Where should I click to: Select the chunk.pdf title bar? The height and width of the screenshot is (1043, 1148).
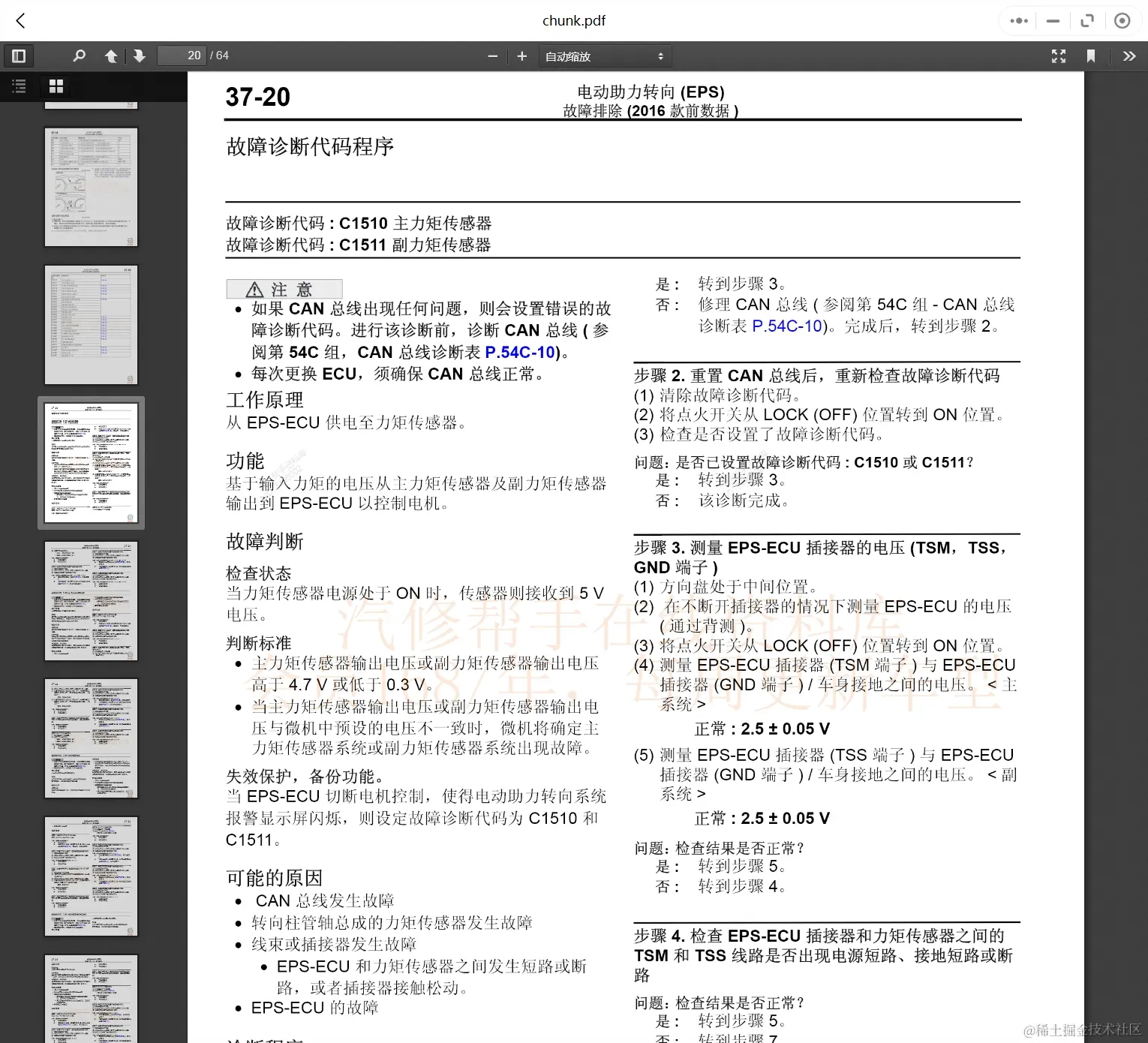(574, 20)
